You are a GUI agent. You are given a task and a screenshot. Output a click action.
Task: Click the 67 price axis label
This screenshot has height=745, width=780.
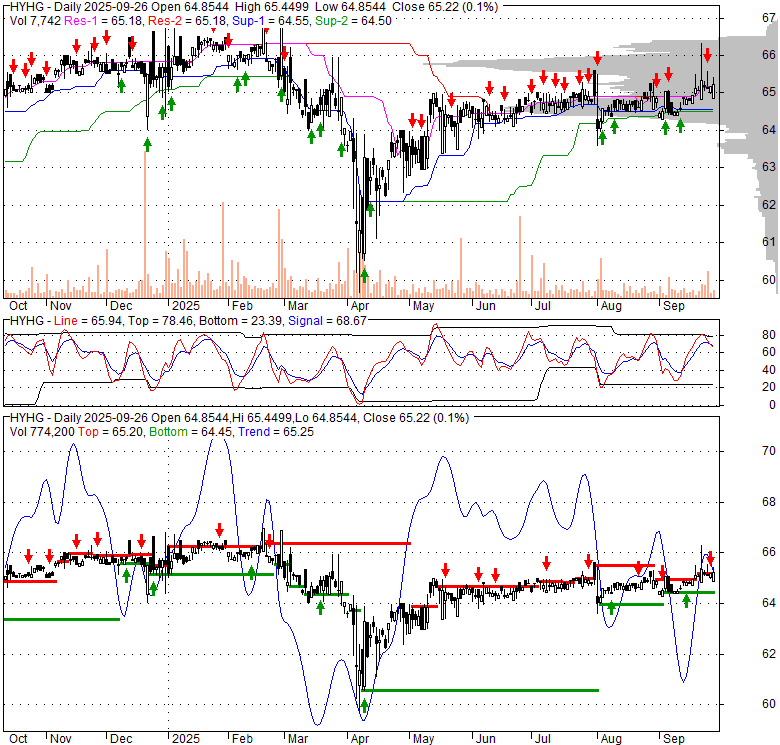(x=769, y=17)
